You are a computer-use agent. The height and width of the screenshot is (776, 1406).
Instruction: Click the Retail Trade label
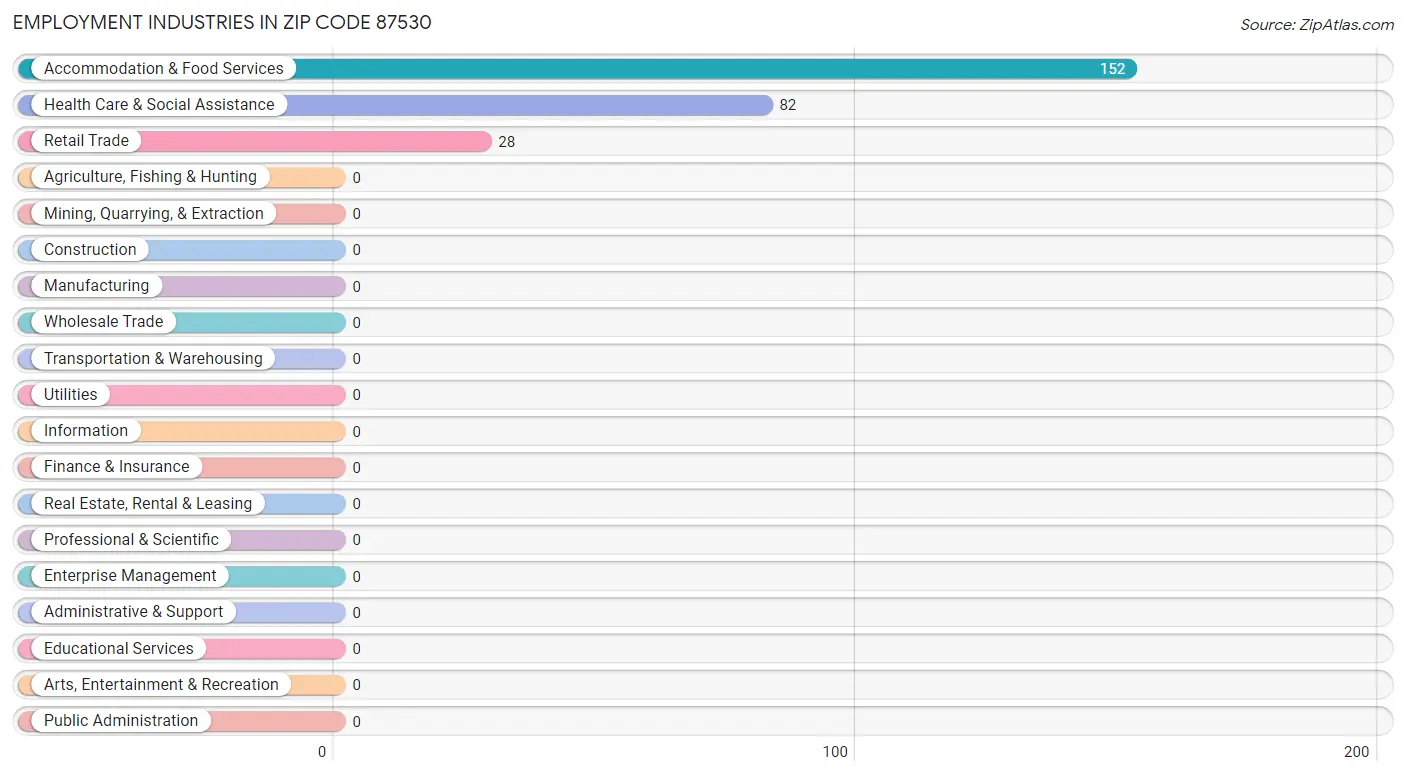(x=86, y=140)
